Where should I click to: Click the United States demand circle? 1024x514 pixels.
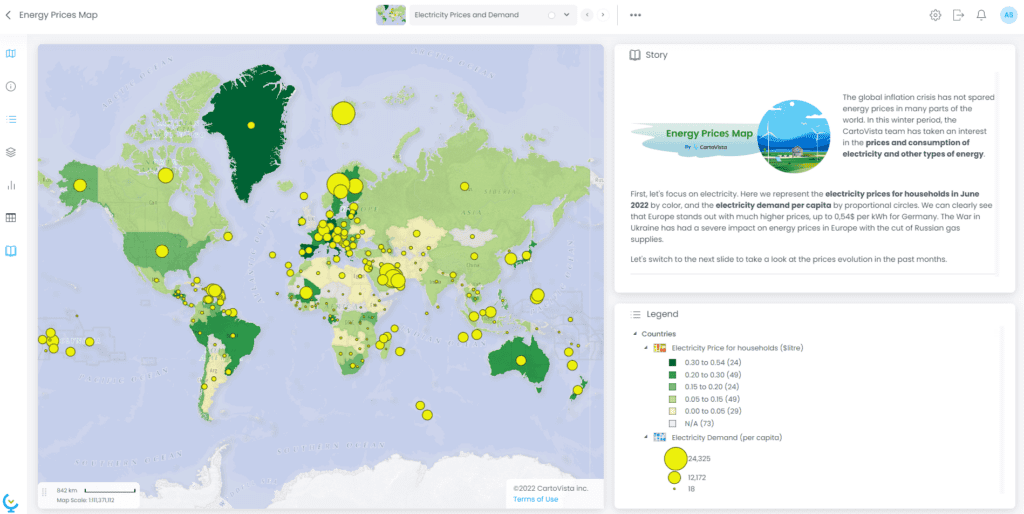161,251
